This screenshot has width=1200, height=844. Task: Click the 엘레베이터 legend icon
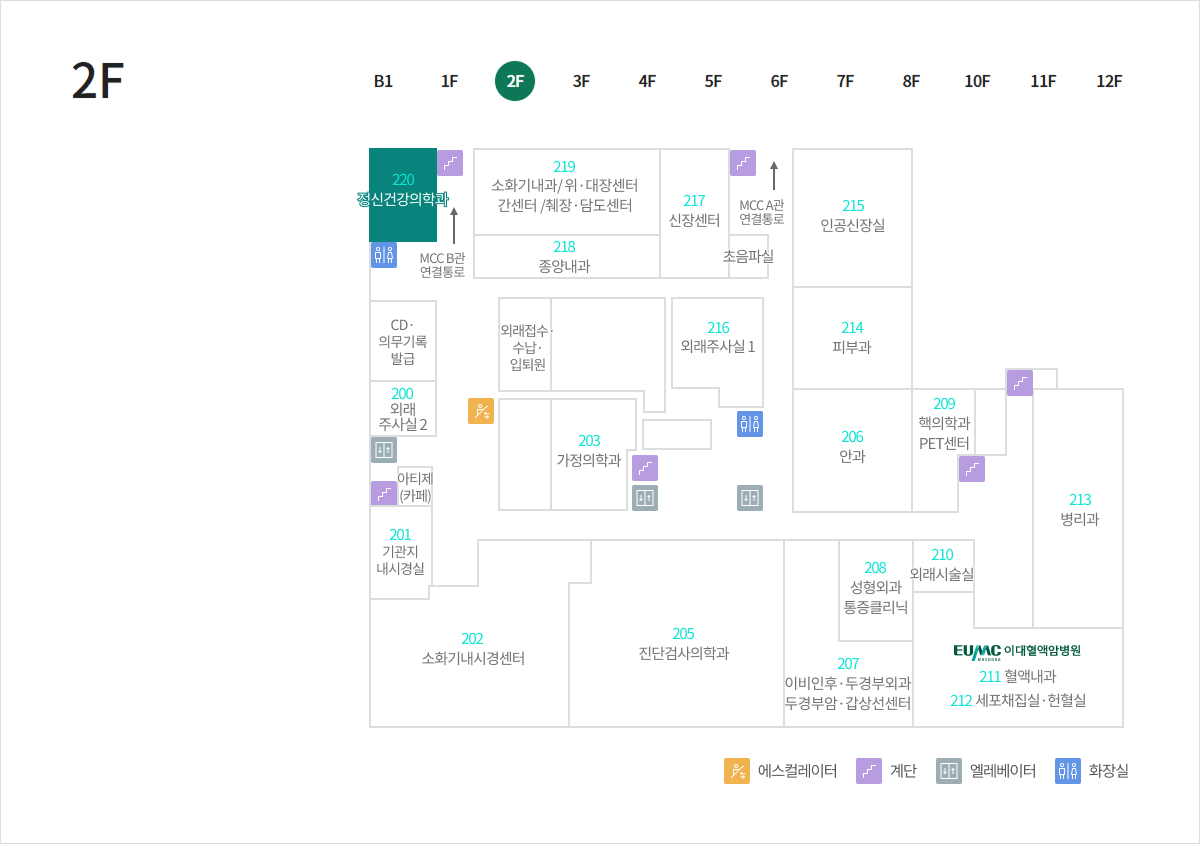[949, 771]
